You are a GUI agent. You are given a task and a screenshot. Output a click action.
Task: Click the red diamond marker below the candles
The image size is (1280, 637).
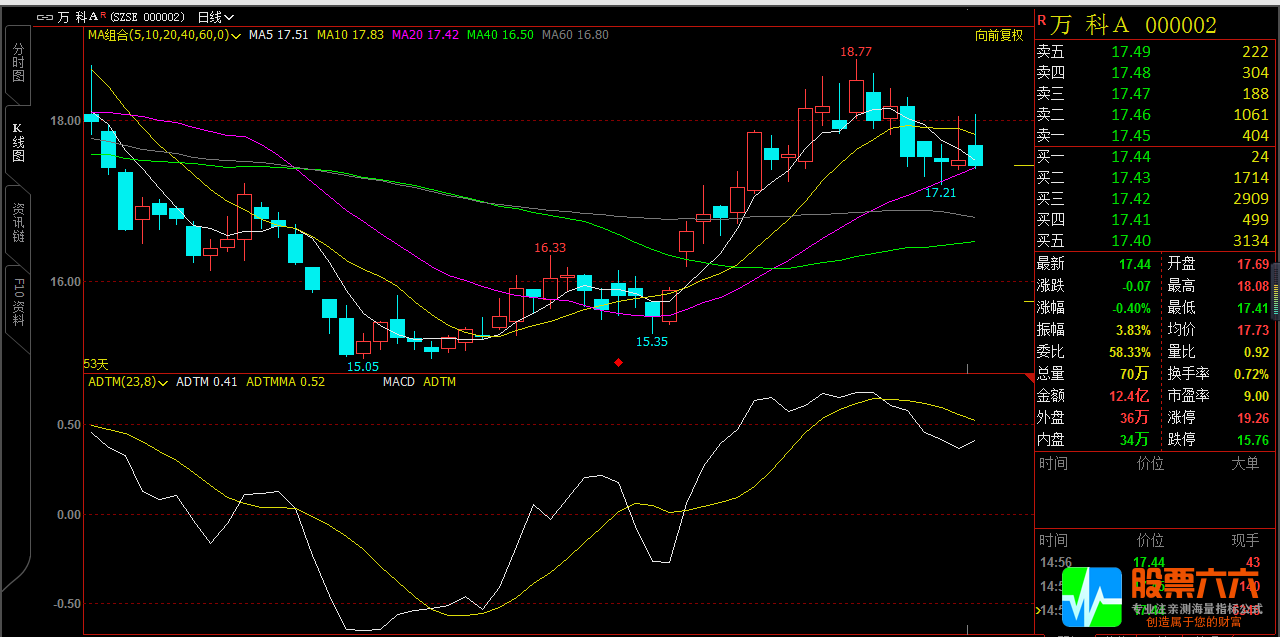point(619,363)
